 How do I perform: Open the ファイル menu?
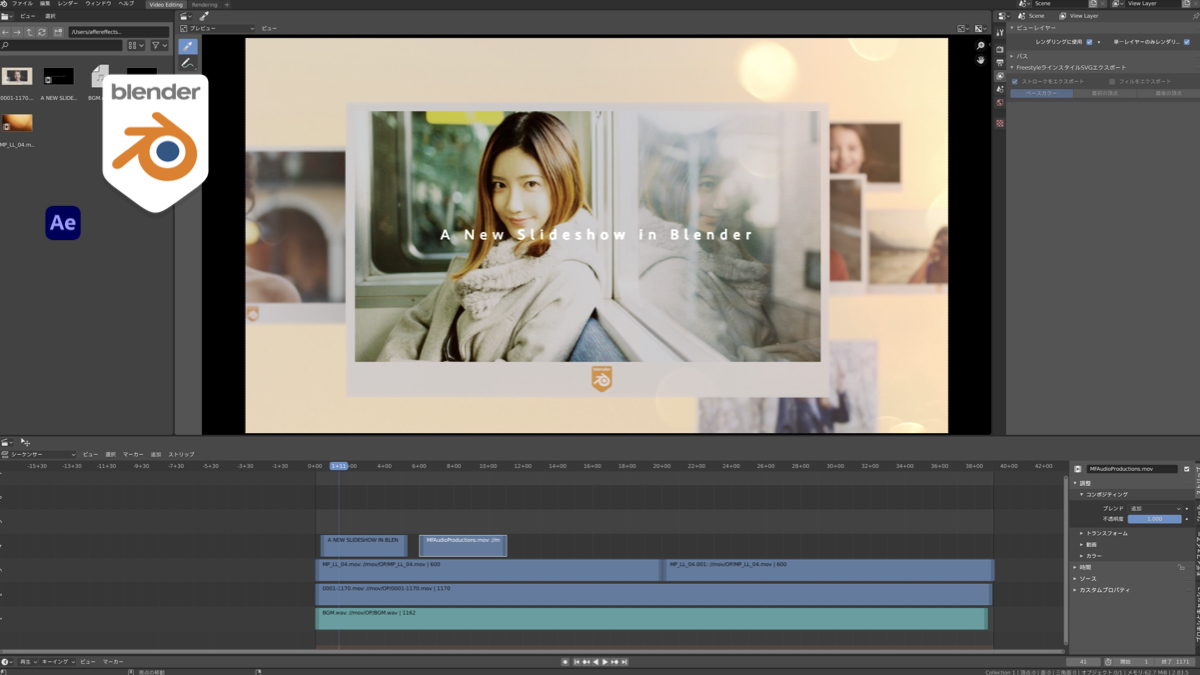click(22, 4)
